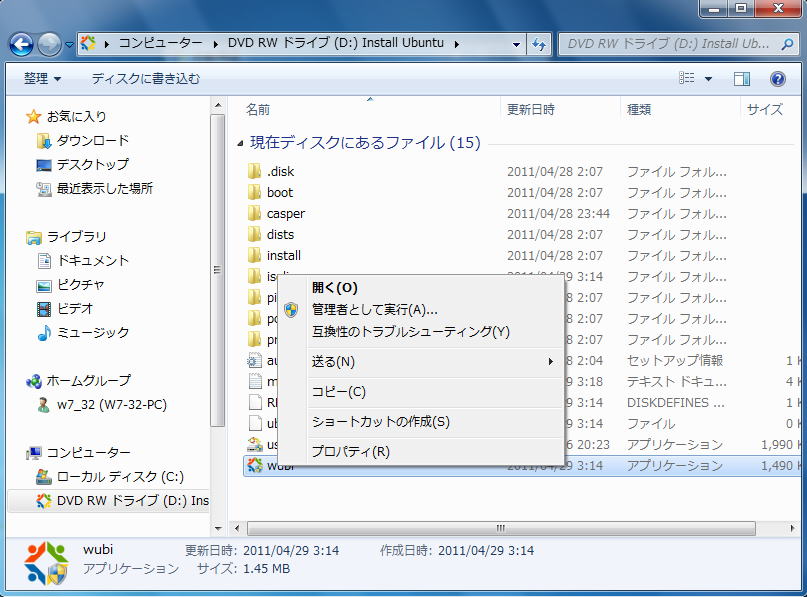Go back with the blue Back arrow
807x597 pixels.
coord(21,44)
